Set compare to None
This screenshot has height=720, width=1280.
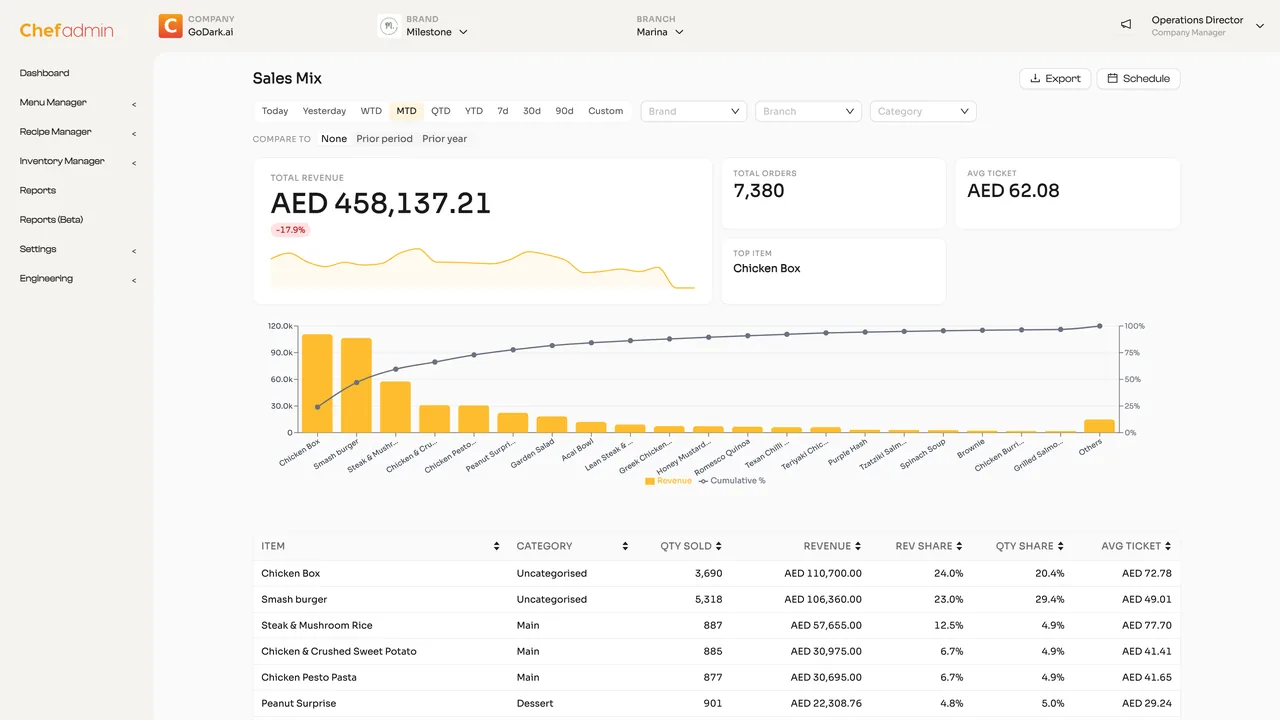[334, 139]
